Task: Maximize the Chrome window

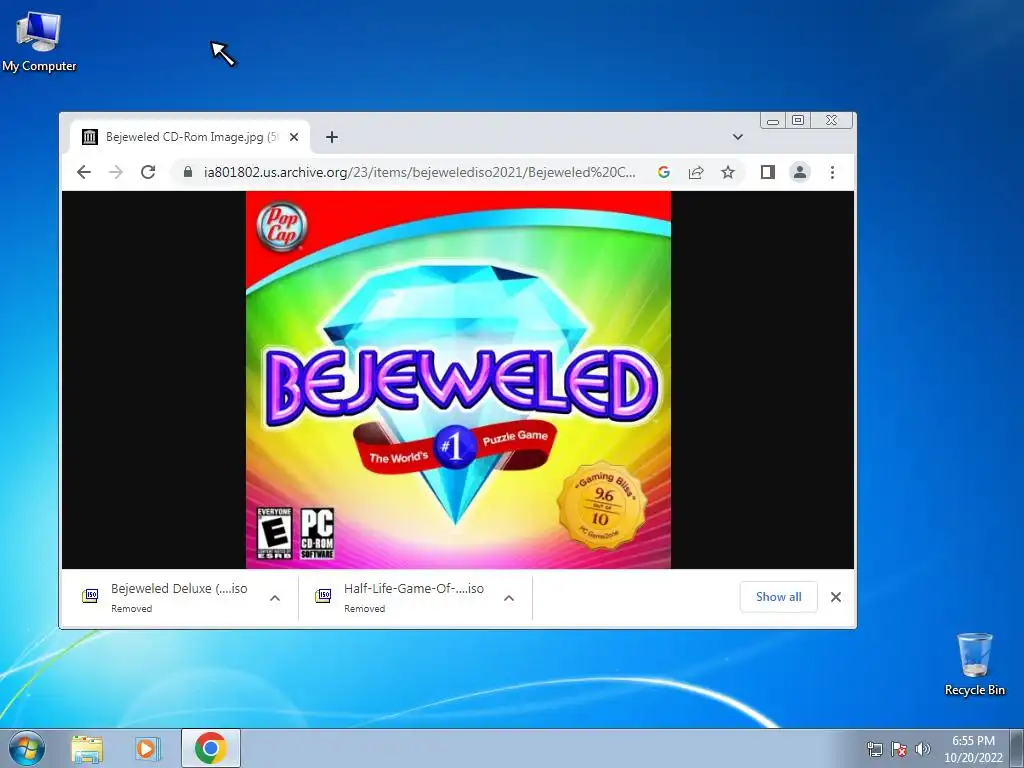Action: click(x=797, y=121)
